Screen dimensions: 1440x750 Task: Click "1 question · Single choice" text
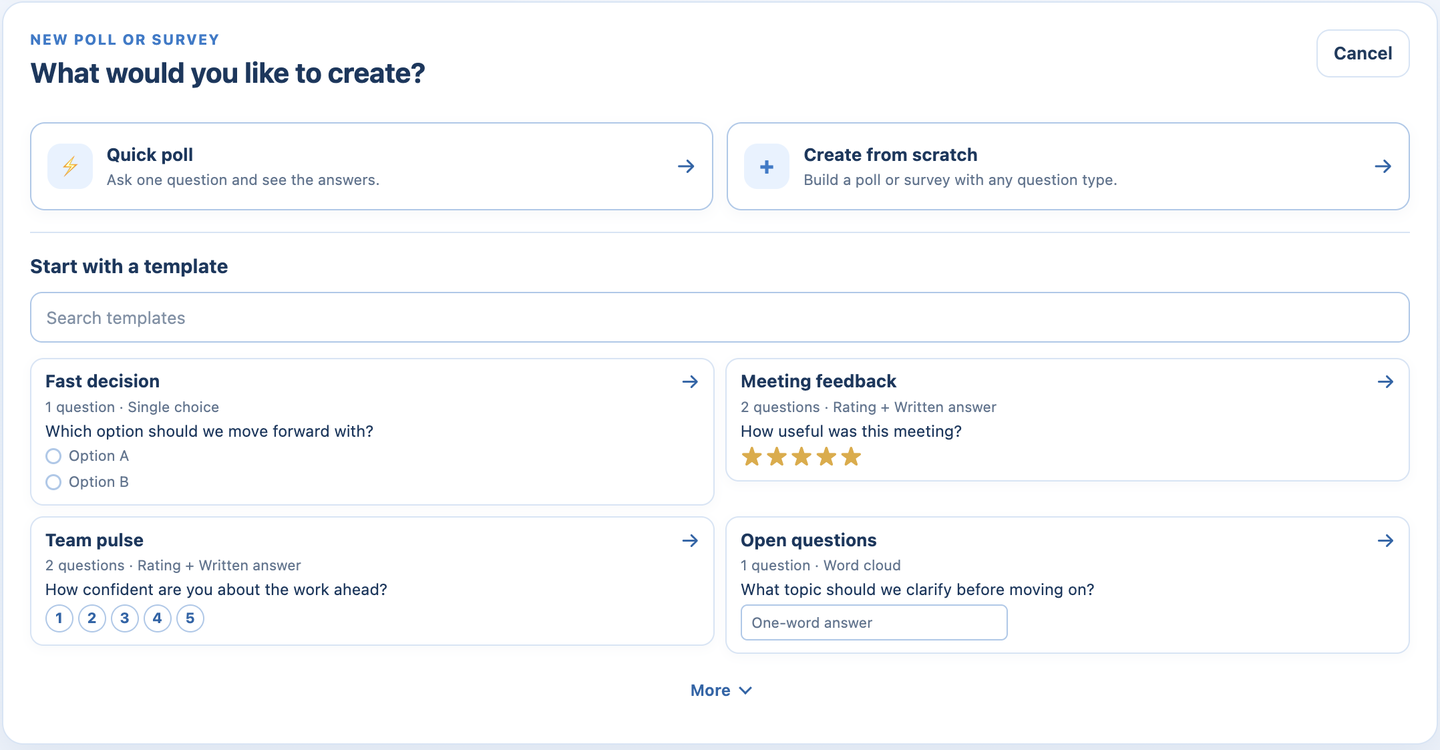pos(132,407)
